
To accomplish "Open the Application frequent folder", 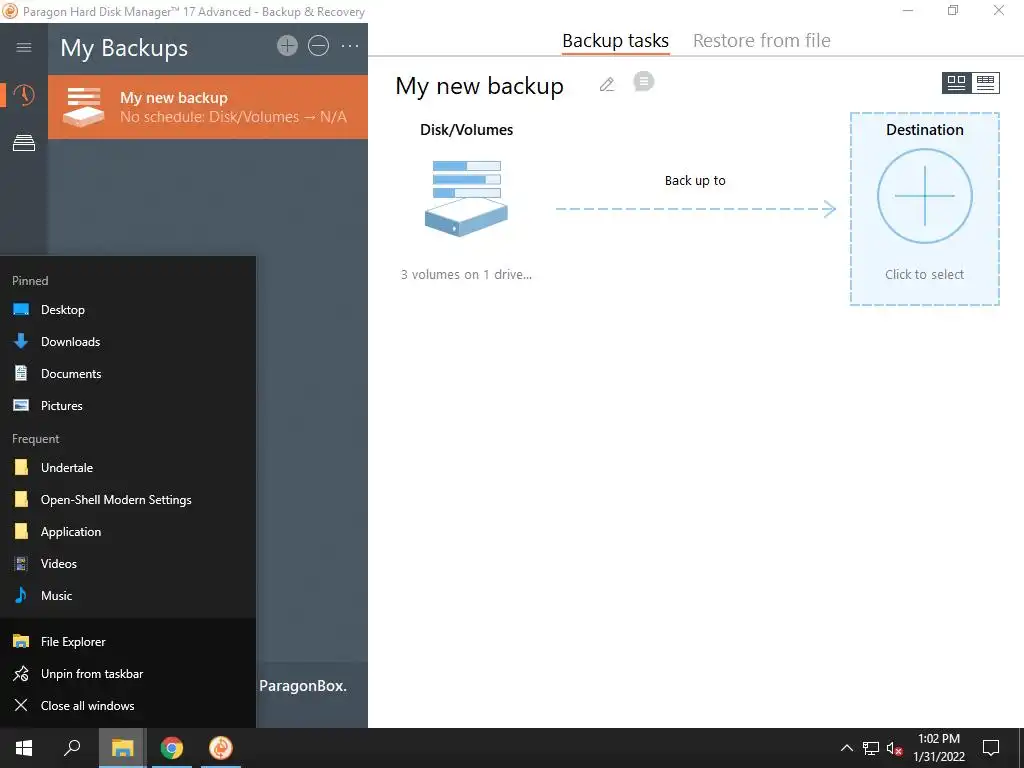I will click(128, 532).
